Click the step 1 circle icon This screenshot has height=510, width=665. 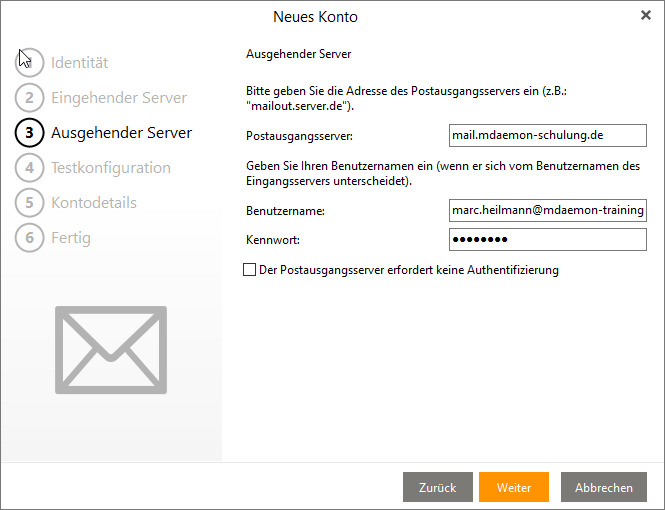click(x=30, y=63)
